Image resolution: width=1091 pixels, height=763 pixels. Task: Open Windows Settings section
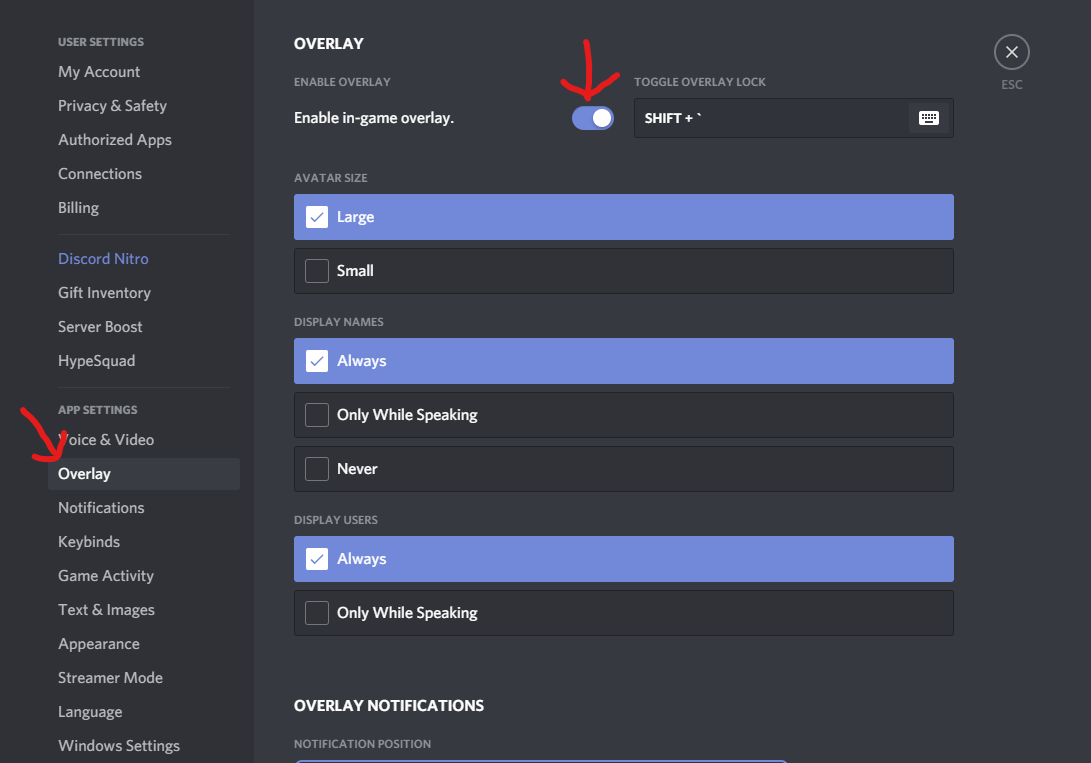pyautogui.click(x=119, y=746)
